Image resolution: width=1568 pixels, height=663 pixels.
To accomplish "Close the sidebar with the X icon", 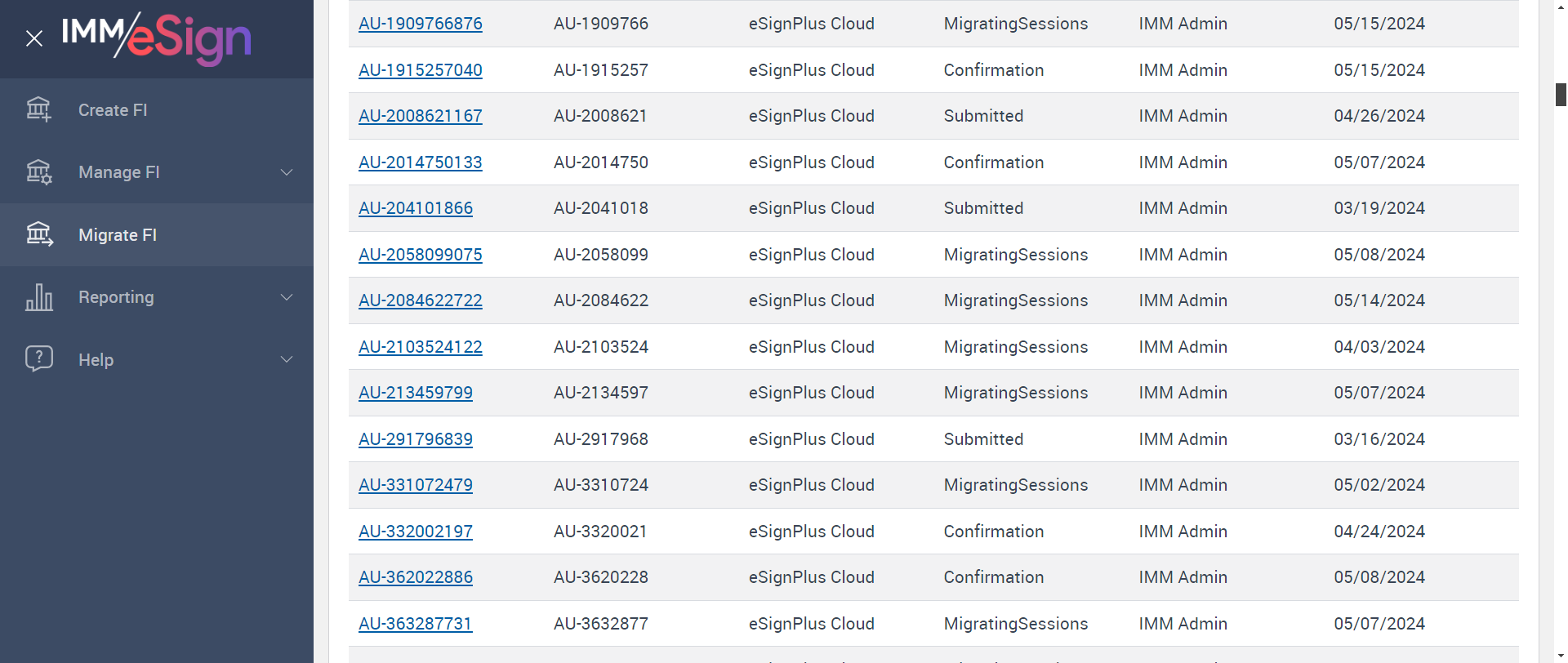I will (34, 38).
